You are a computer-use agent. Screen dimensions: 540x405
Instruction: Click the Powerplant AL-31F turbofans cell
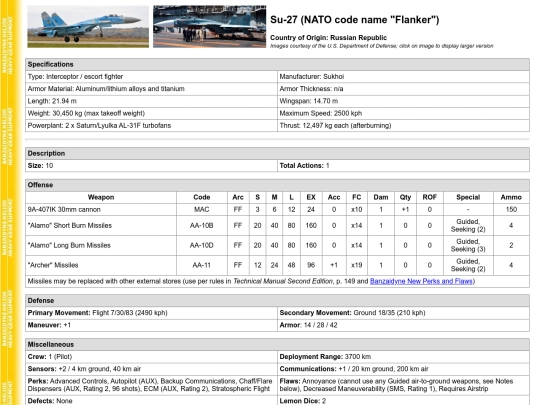(151, 125)
